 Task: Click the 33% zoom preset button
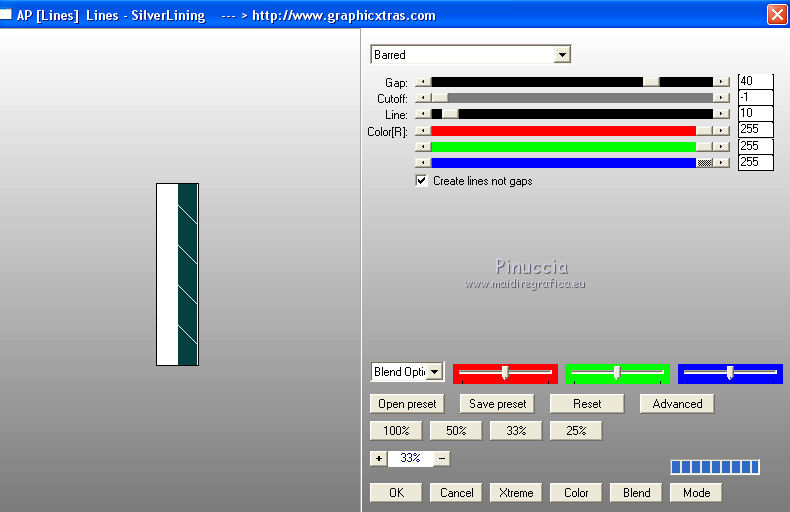516,431
